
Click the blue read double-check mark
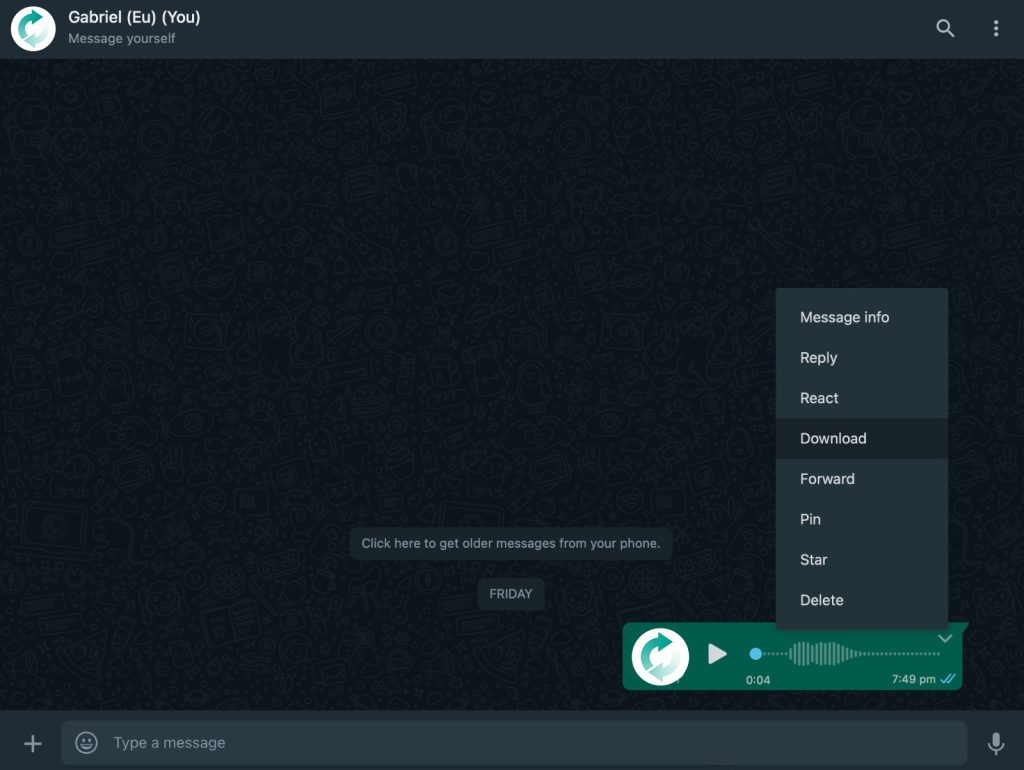pos(948,679)
